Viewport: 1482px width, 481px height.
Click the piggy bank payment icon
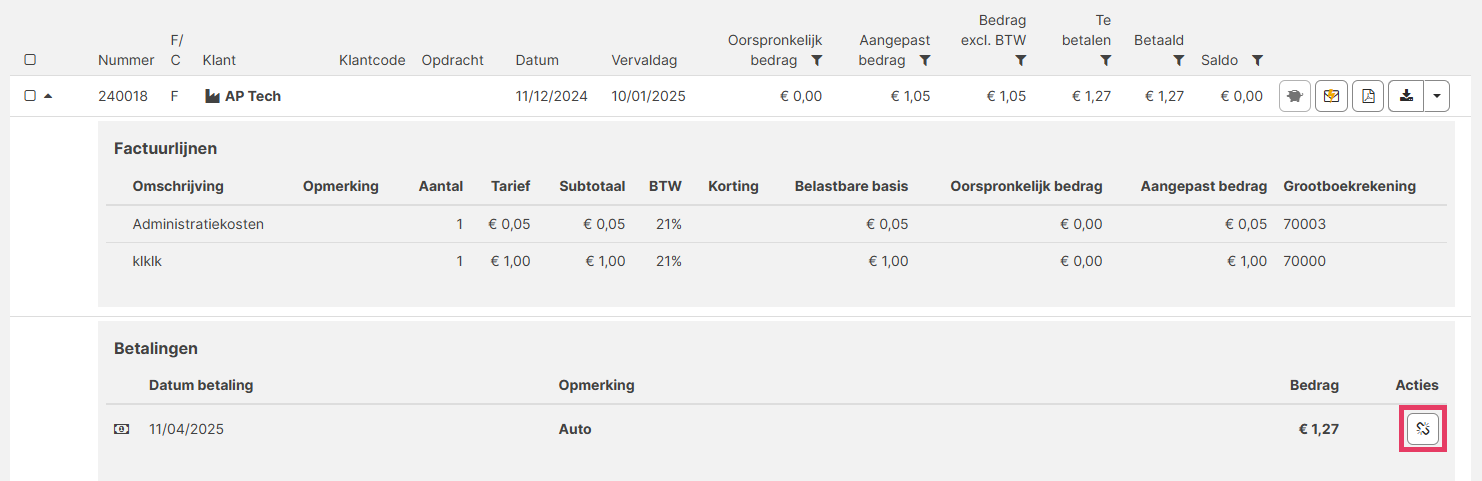pos(1295,97)
